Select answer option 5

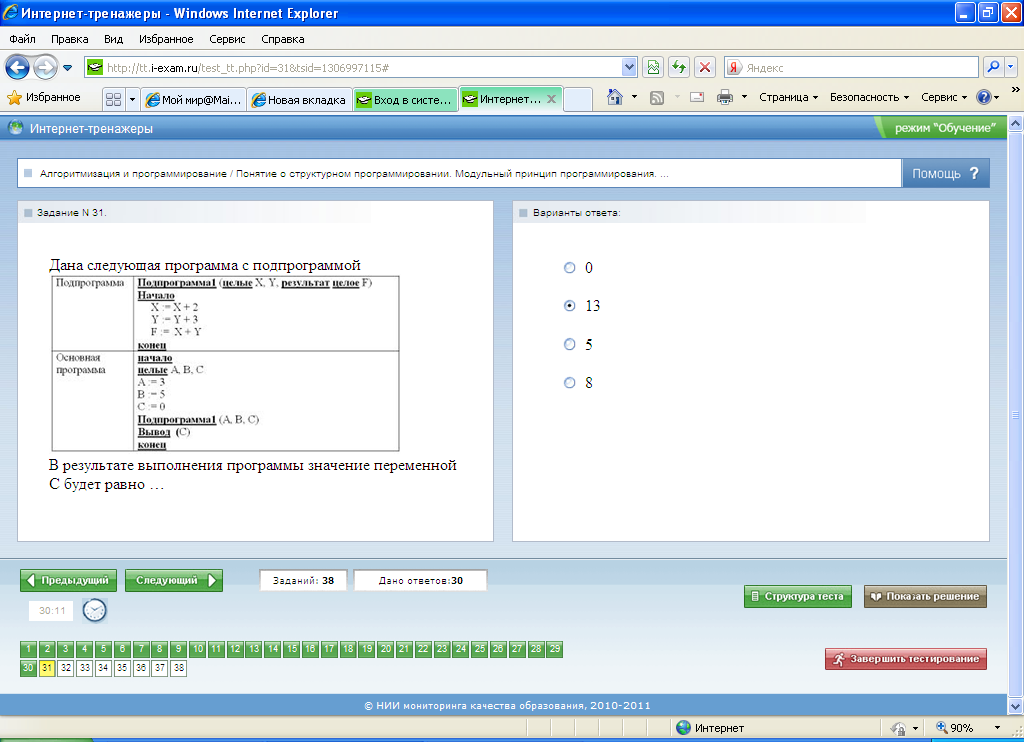pyautogui.click(x=569, y=344)
